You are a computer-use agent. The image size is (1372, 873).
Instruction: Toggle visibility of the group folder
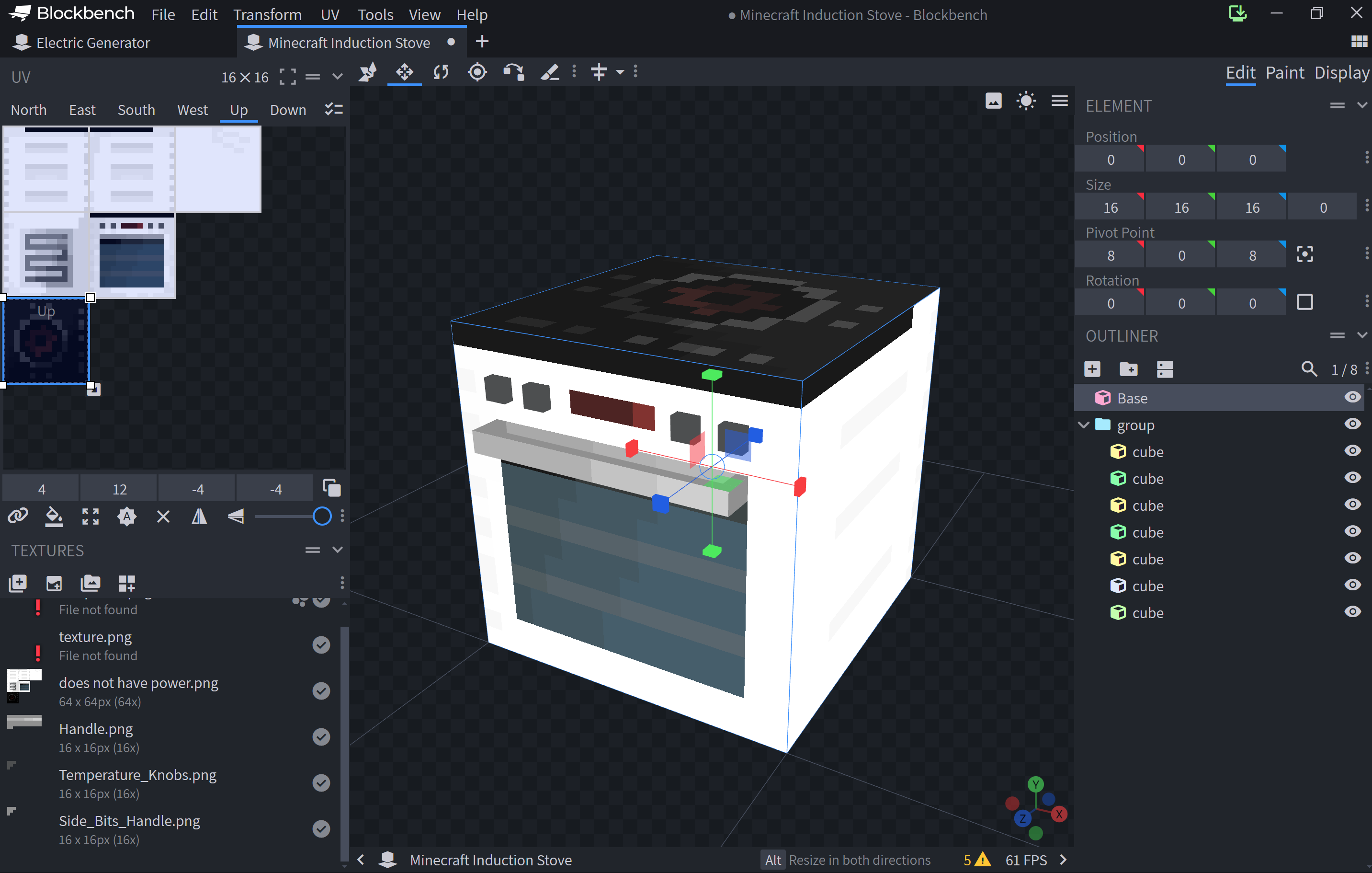[1353, 424]
